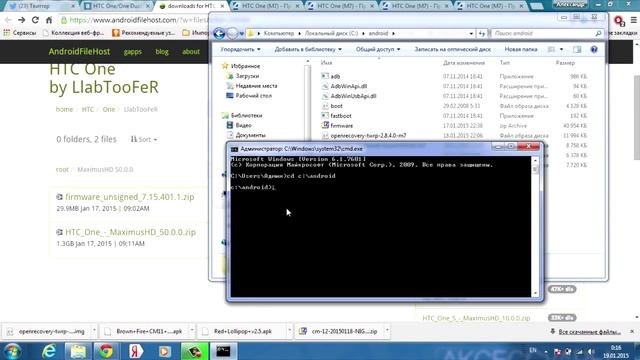Open Red+Lollipop apk download arrow
The image size is (640, 360).
coord(289,331)
